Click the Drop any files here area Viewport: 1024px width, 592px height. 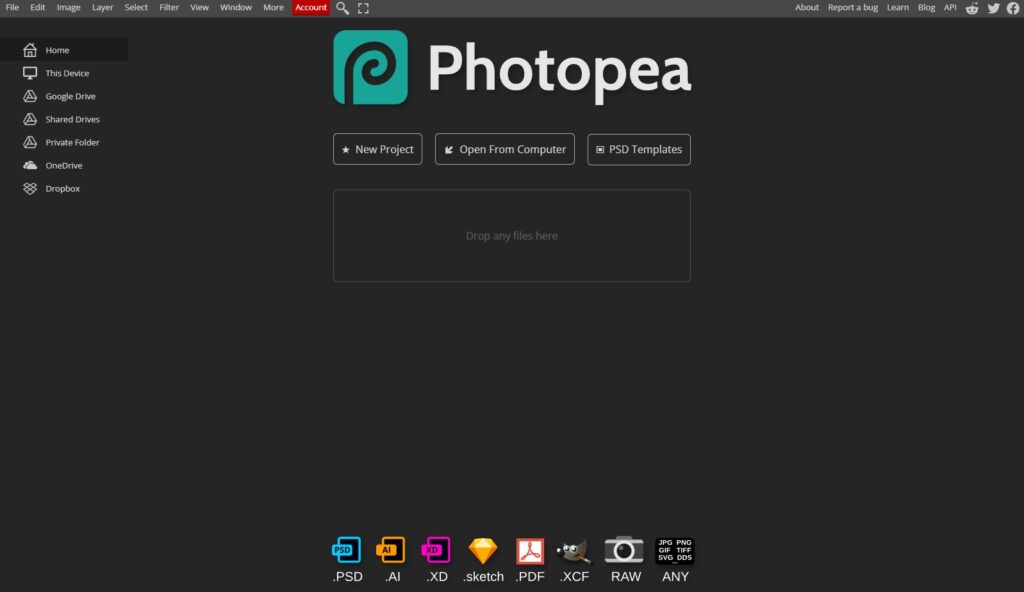(x=511, y=236)
